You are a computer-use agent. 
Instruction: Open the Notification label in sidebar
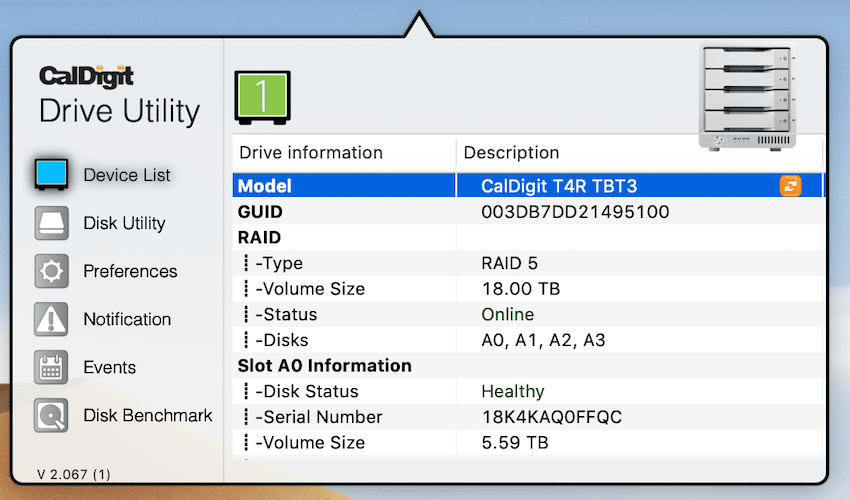click(127, 319)
